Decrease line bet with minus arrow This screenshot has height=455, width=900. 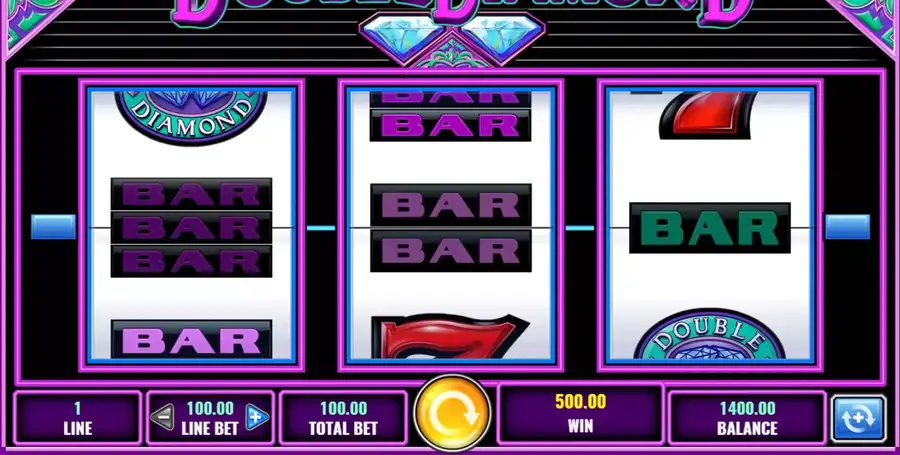pyautogui.click(x=162, y=417)
